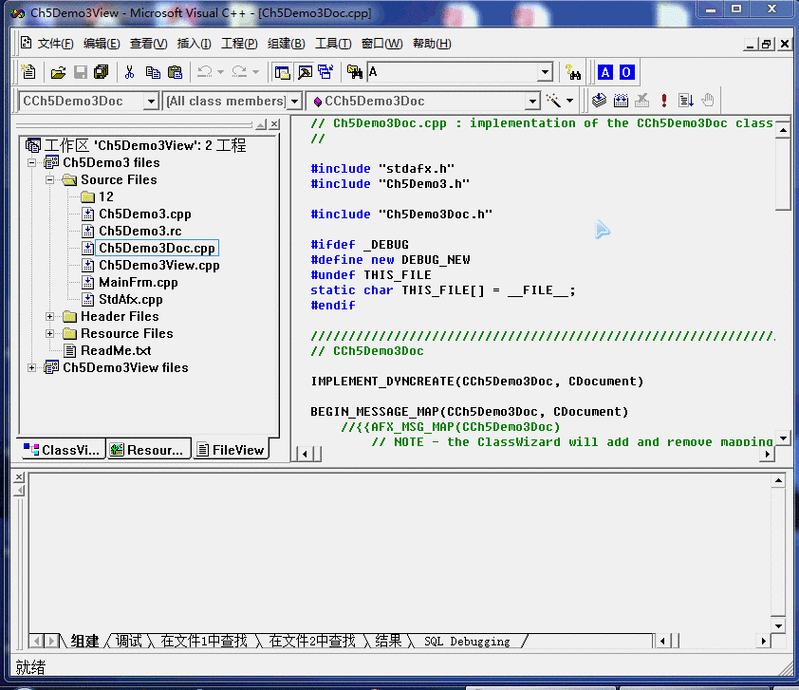Switch to the 在文件1中查找 output tab
Screen dimensions: 799x690
tap(204, 641)
